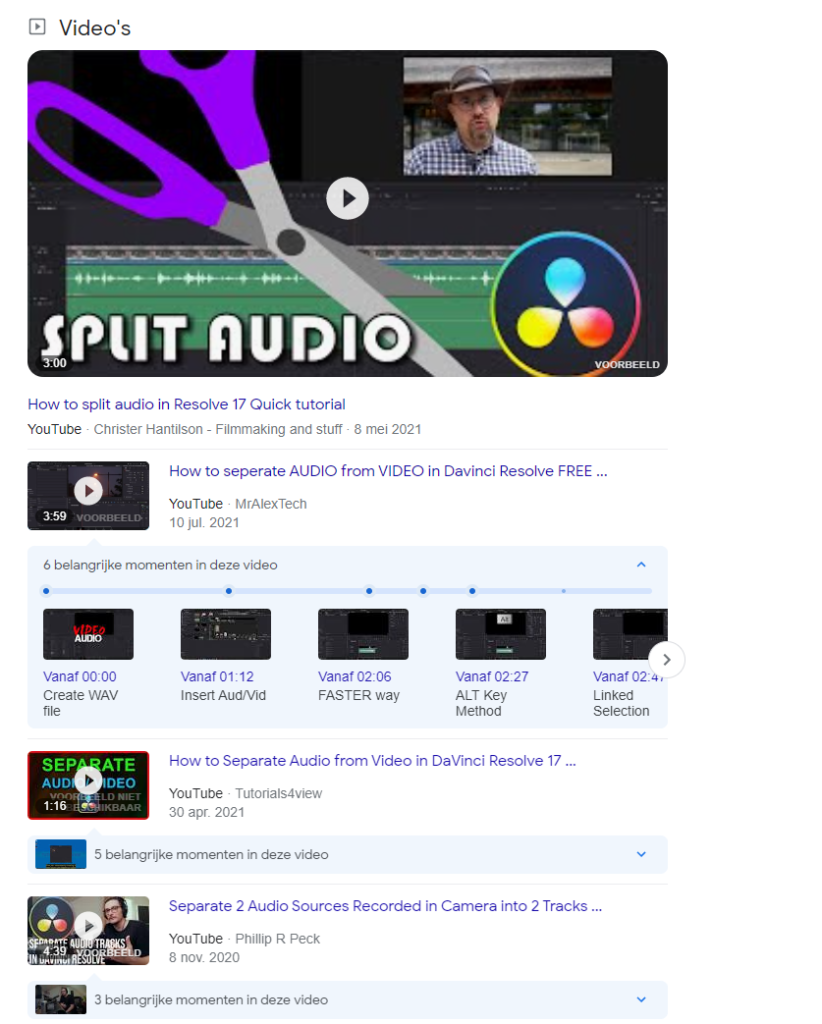Open the 'Linked Selection' moment thumbnail
Viewport: 822px width, 1024px height.
[630, 634]
